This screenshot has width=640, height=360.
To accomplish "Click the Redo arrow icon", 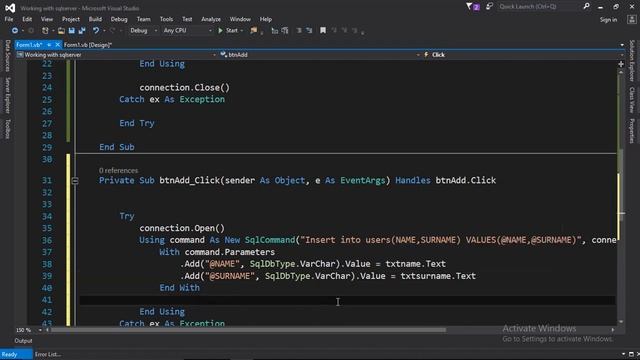I will [x=112, y=31].
